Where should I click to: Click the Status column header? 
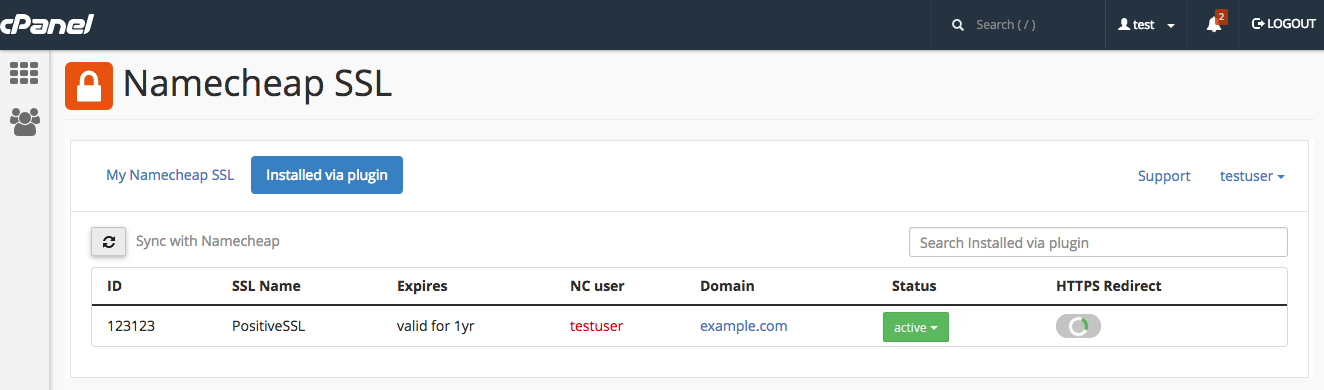(x=914, y=286)
